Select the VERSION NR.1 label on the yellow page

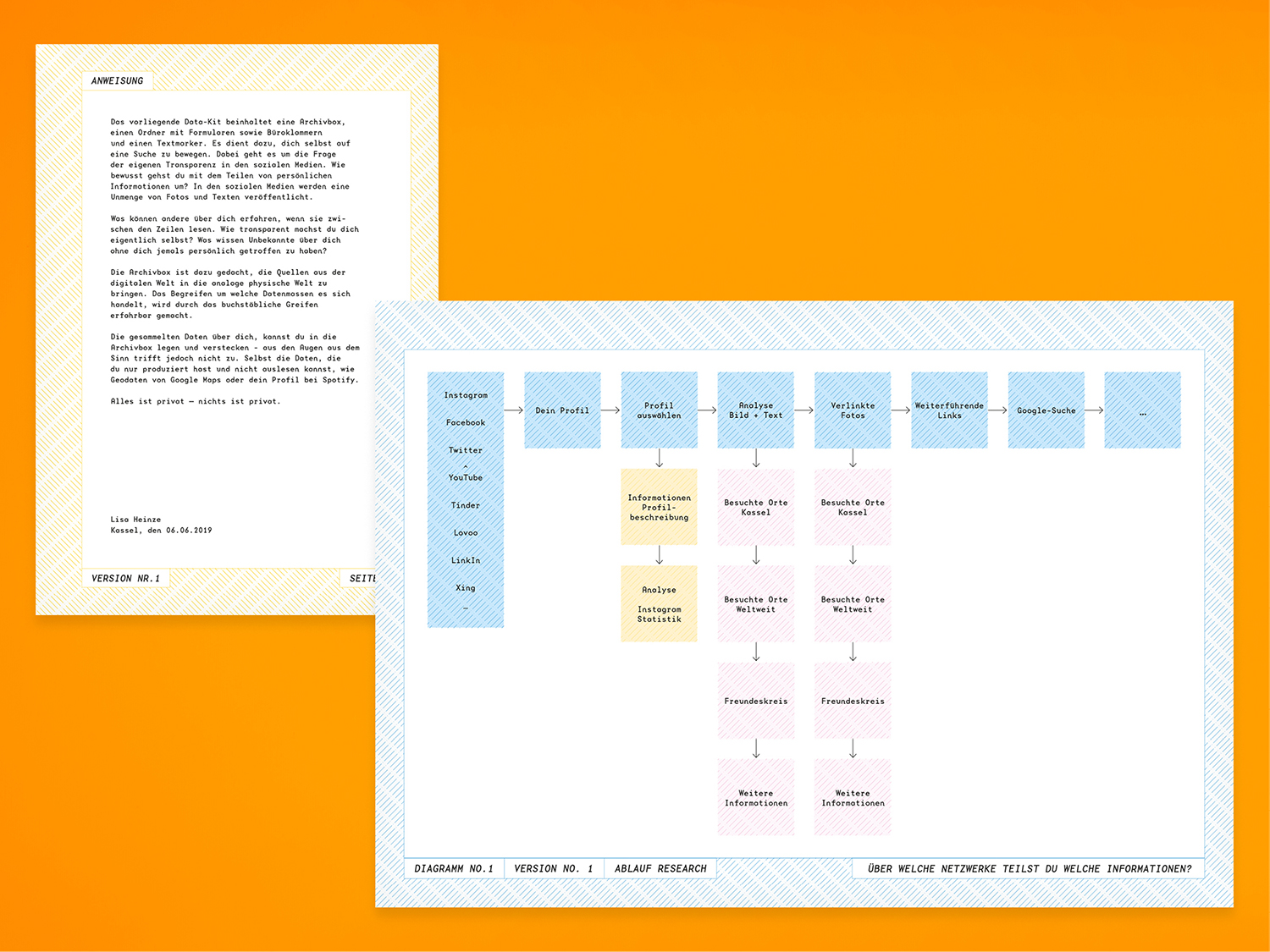pyautogui.click(x=125, y=579)
